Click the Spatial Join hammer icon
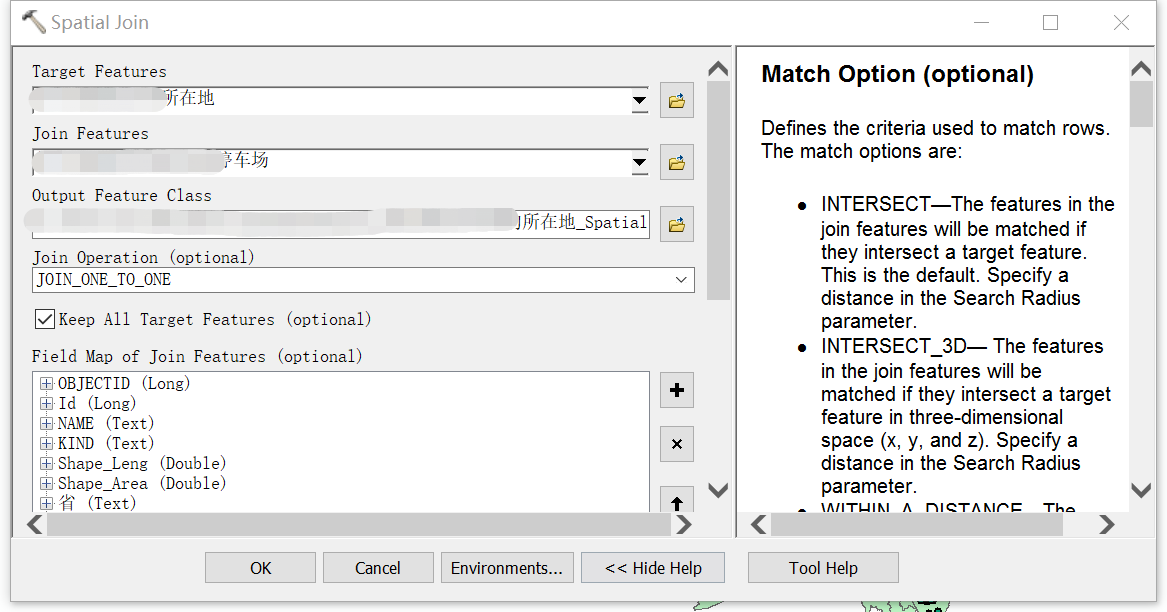 pyautogui.click(x=33, y=22)
